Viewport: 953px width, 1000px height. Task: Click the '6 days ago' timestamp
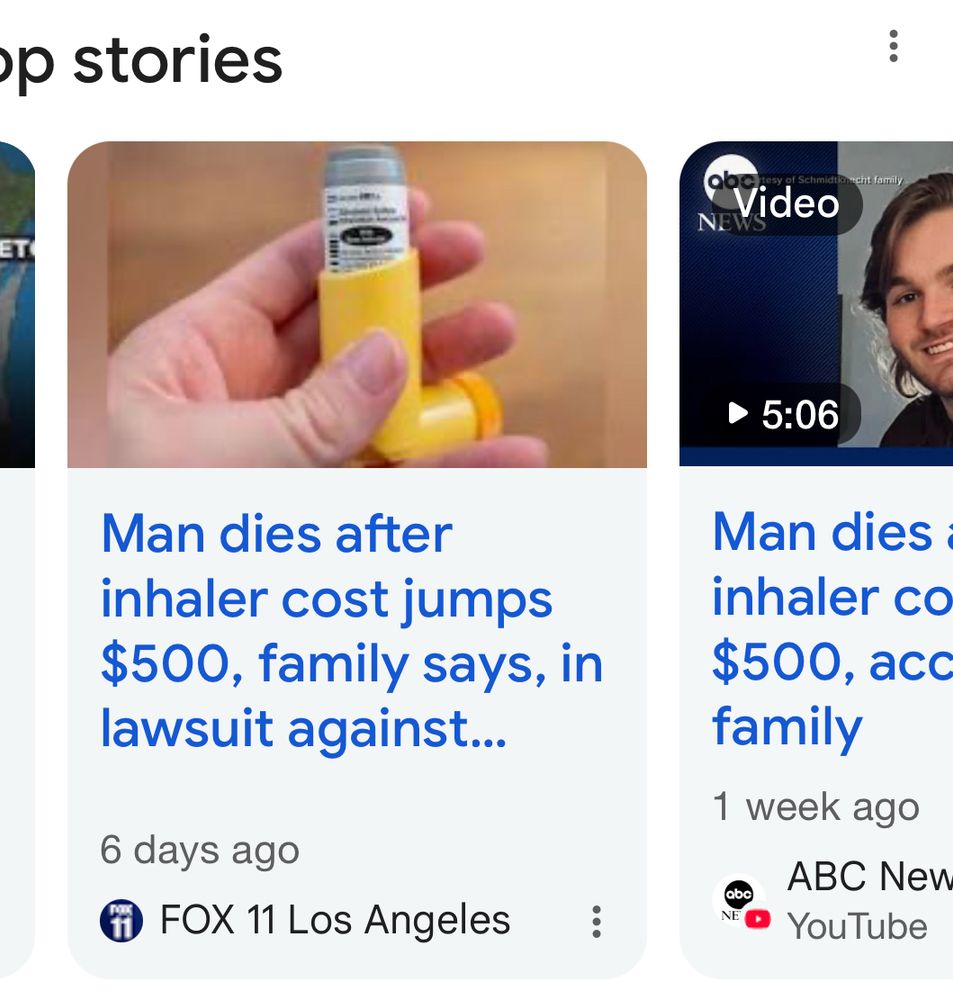[x=200, y=850]
